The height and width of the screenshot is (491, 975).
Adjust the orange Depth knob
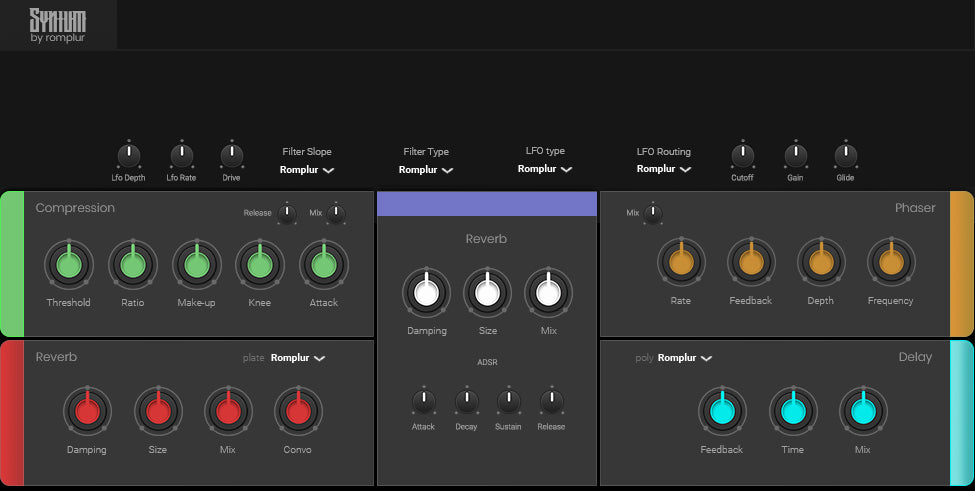pos(821,262)
